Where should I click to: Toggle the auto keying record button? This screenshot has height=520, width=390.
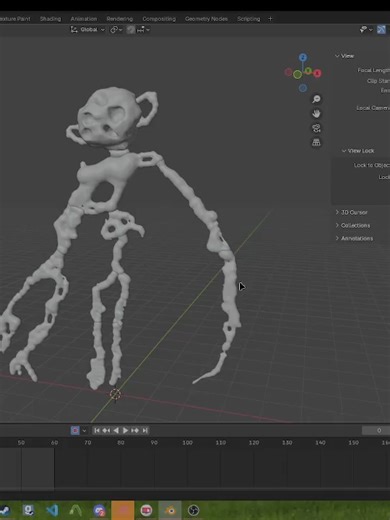tap(75, 431)
